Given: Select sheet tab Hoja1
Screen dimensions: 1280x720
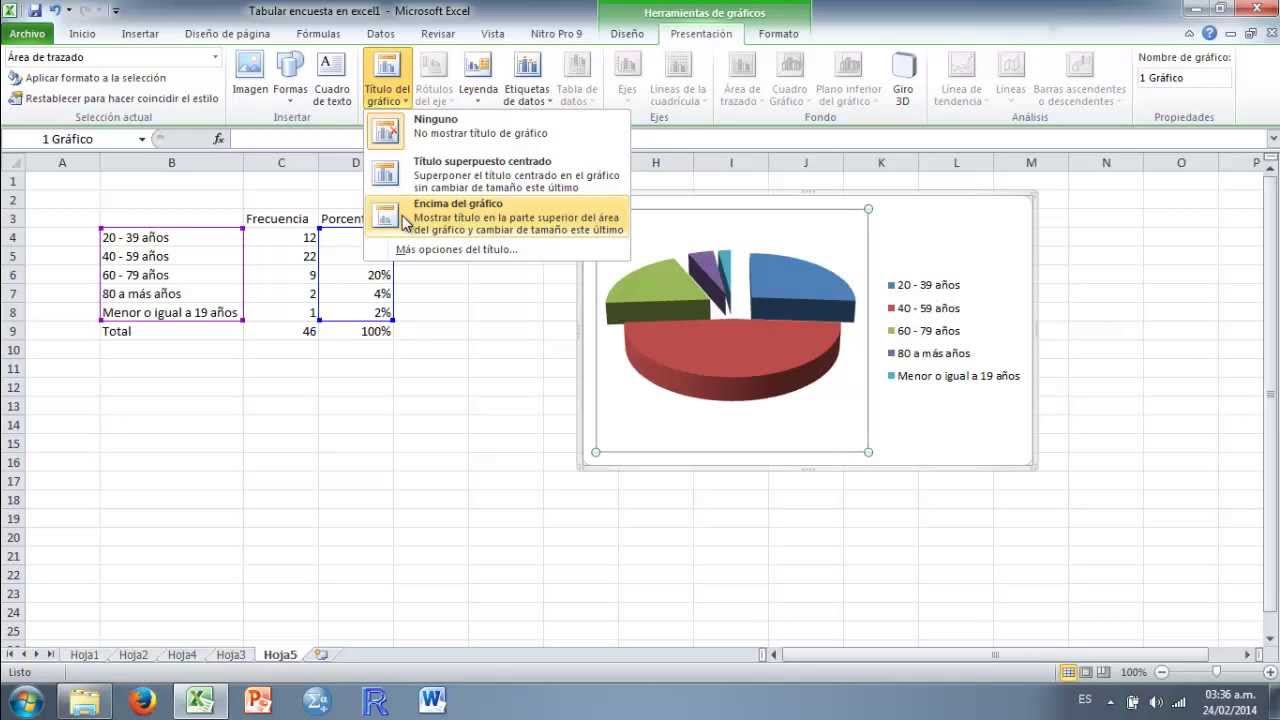Looking at the screenshot, I should tap(85, 655).
